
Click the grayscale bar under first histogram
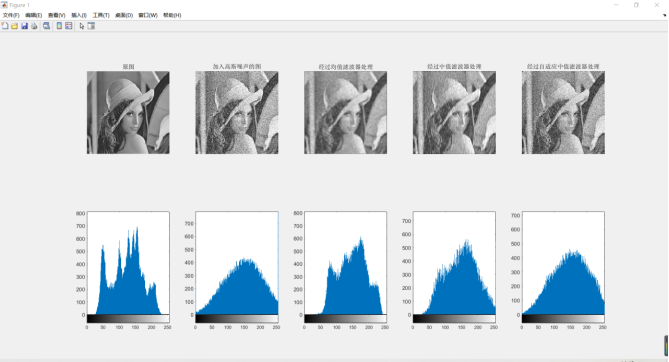(128, 318)
